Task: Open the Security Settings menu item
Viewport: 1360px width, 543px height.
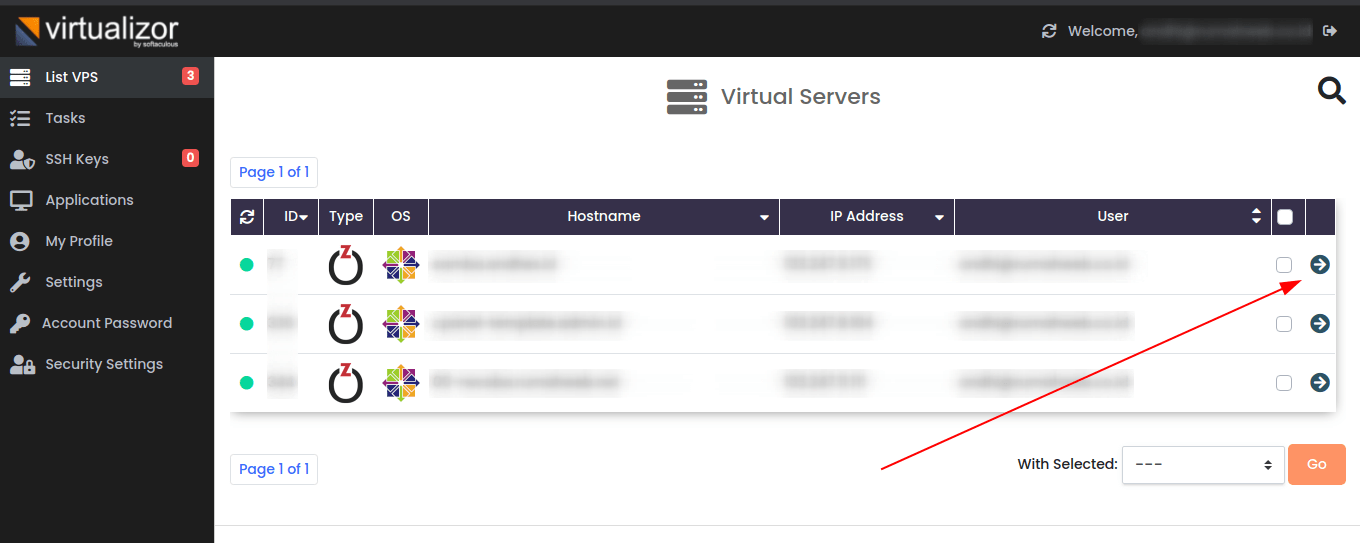Action: [x=107, y=364]
